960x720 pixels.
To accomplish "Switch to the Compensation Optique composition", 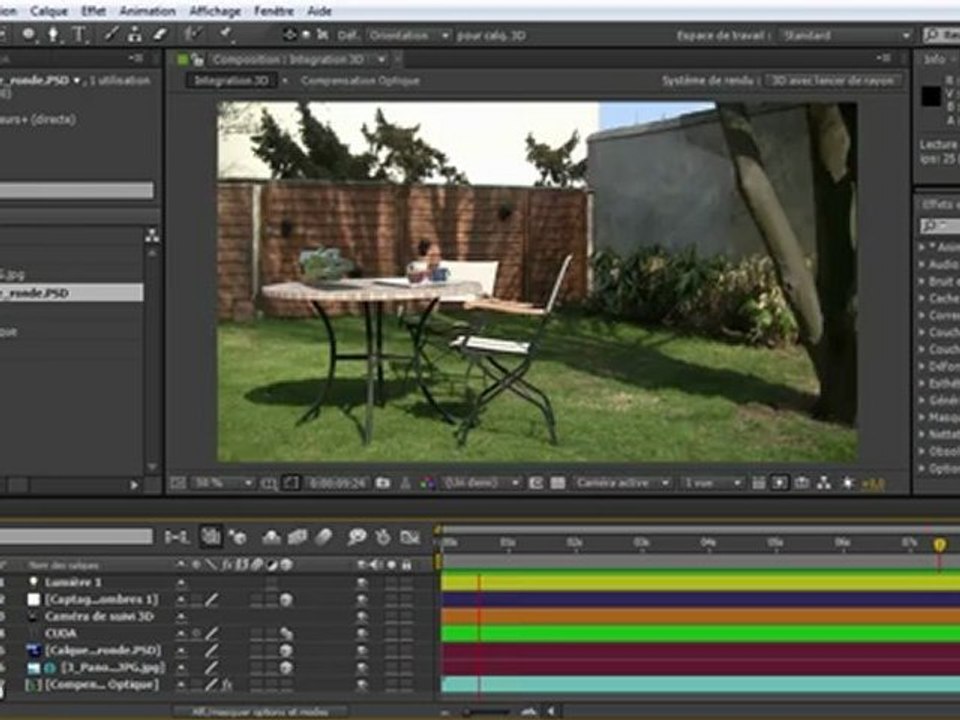I will 360,80.
